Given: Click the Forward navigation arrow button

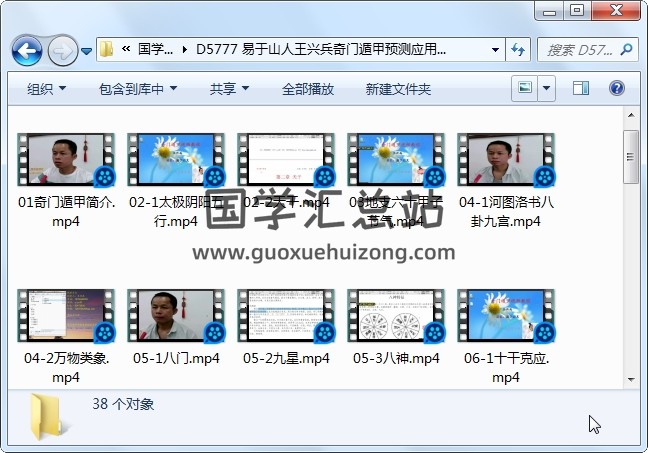Looking at the screenshot, I should [62, 49].
